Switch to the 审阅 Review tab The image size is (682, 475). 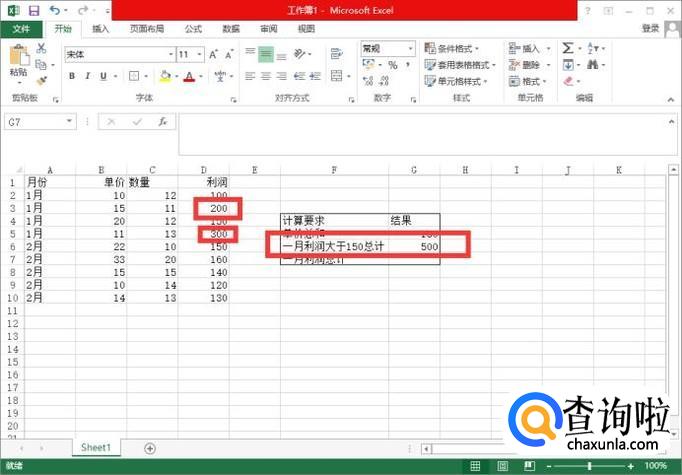tap(268, 29)
